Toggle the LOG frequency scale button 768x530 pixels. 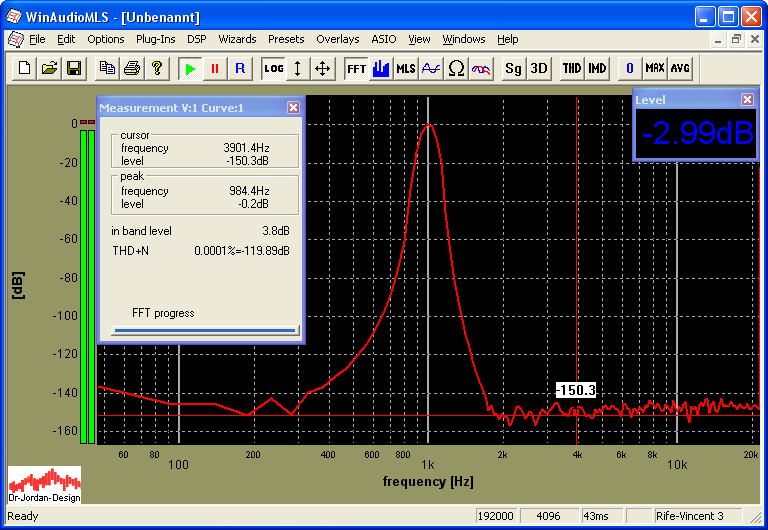pos(273,68)
